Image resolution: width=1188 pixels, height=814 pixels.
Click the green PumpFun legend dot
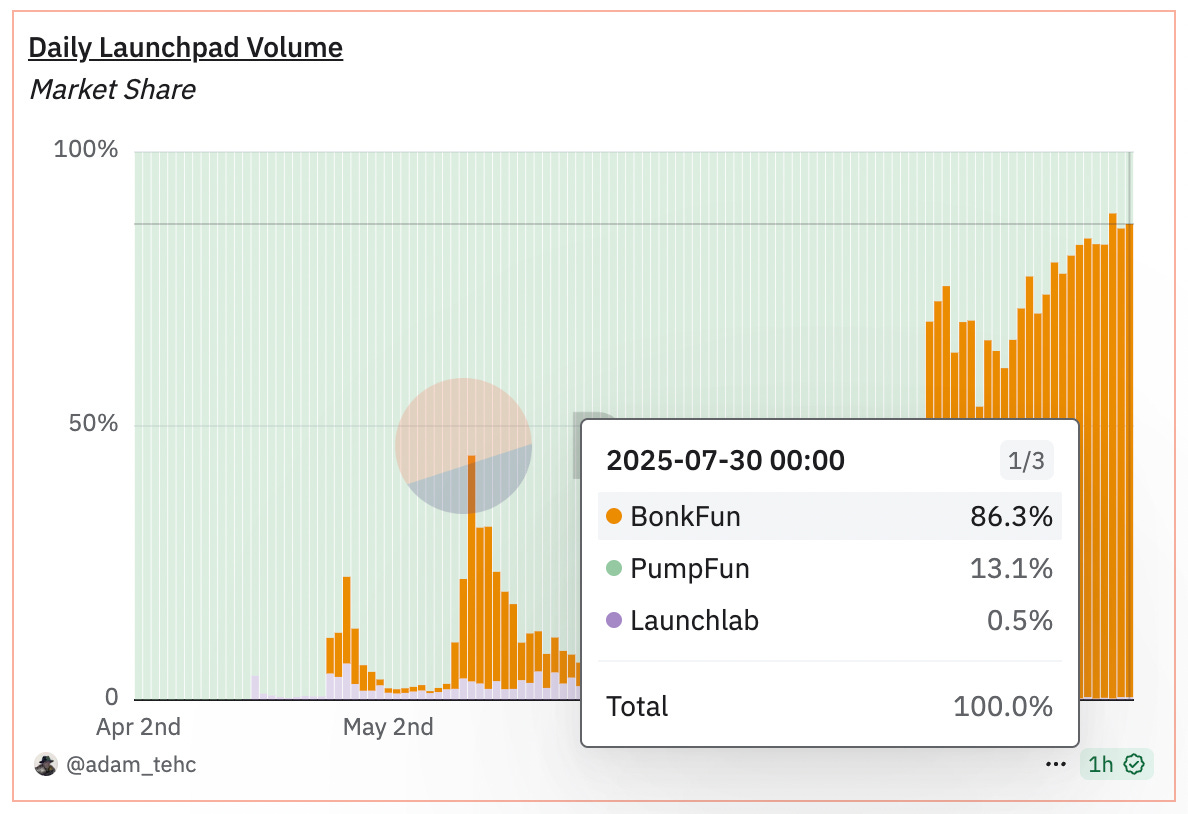614,568
